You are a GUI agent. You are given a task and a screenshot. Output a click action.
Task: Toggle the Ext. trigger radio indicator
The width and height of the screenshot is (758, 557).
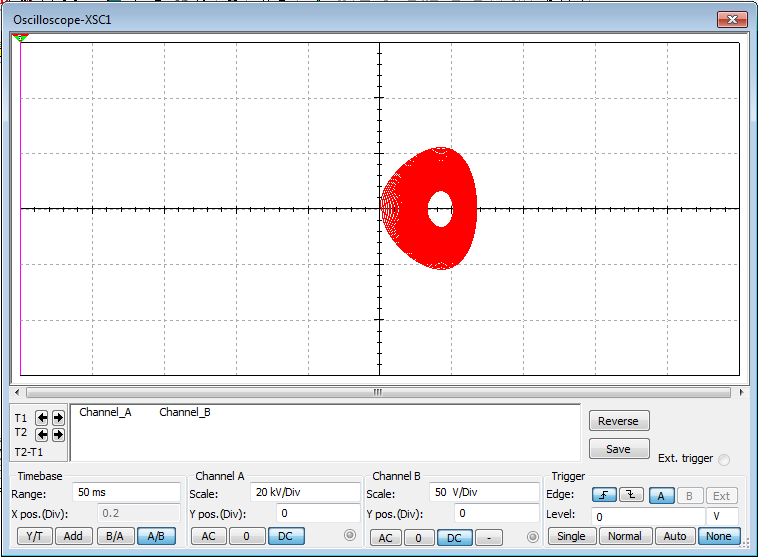pos(724,459)
